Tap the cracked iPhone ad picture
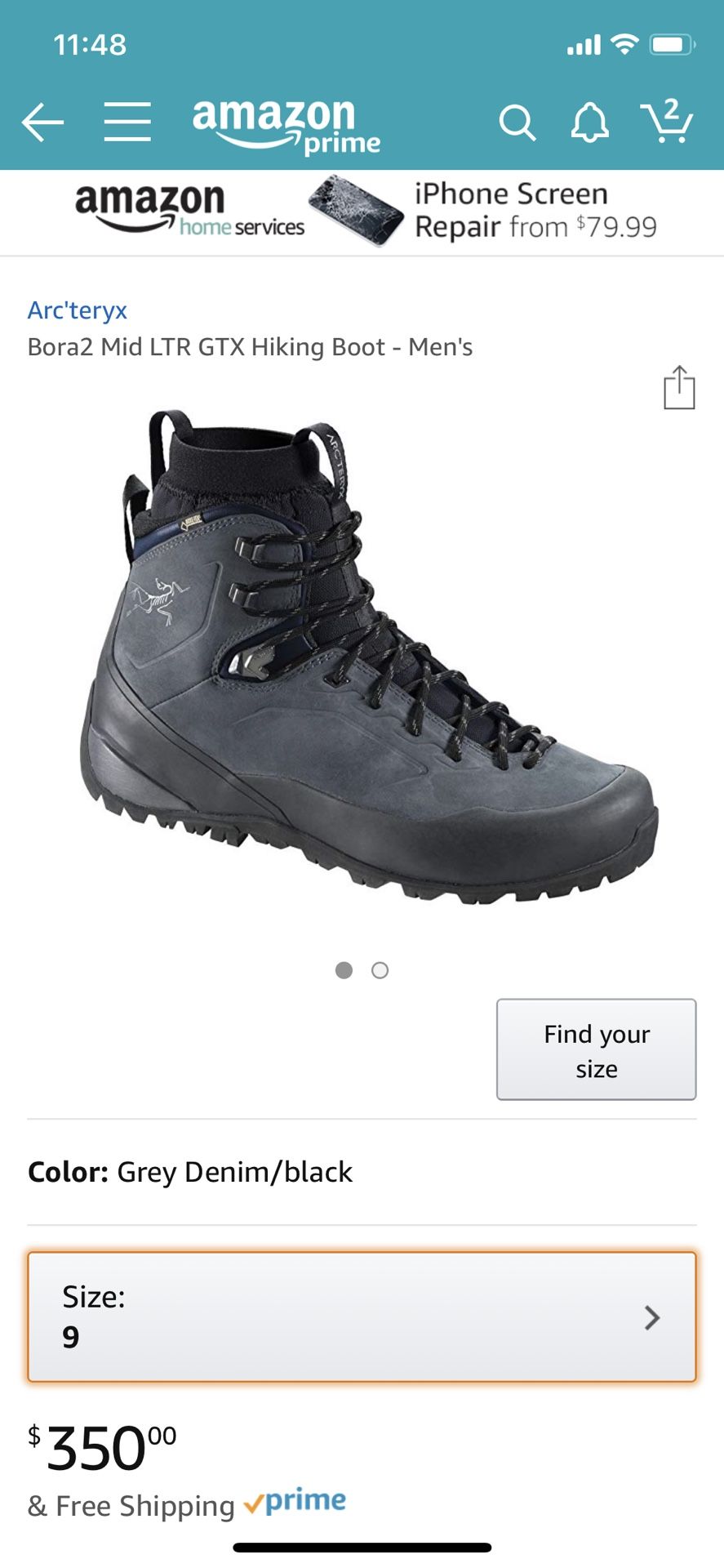The height and width of the screenshot is (1568, 724). 356,210
